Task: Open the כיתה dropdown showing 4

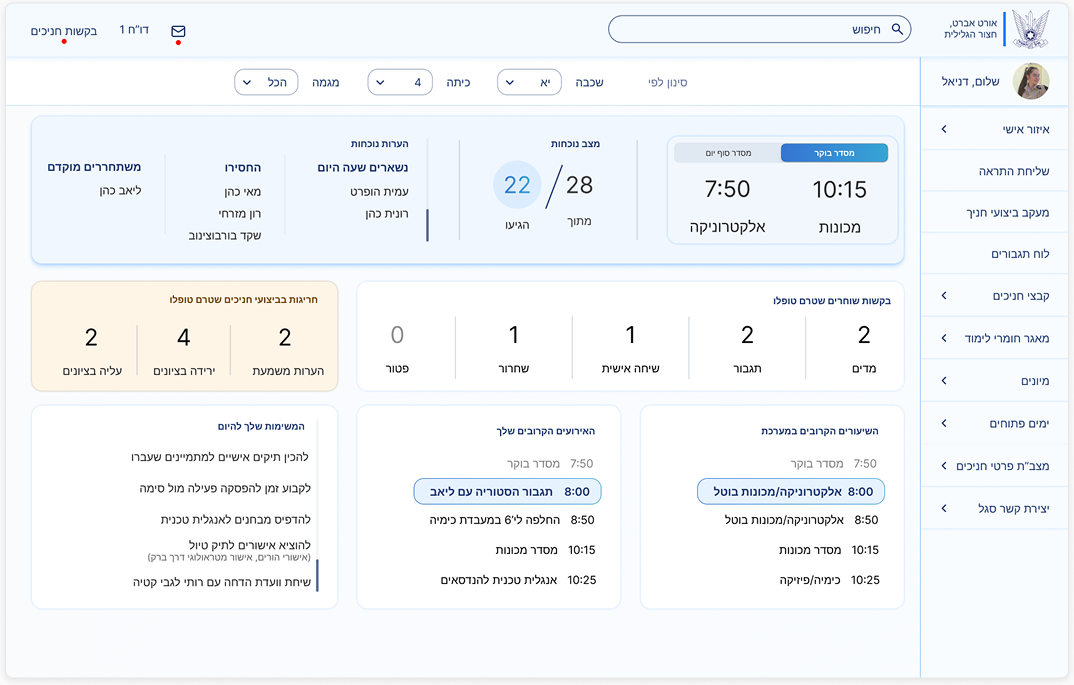Action: coord(400,82)
